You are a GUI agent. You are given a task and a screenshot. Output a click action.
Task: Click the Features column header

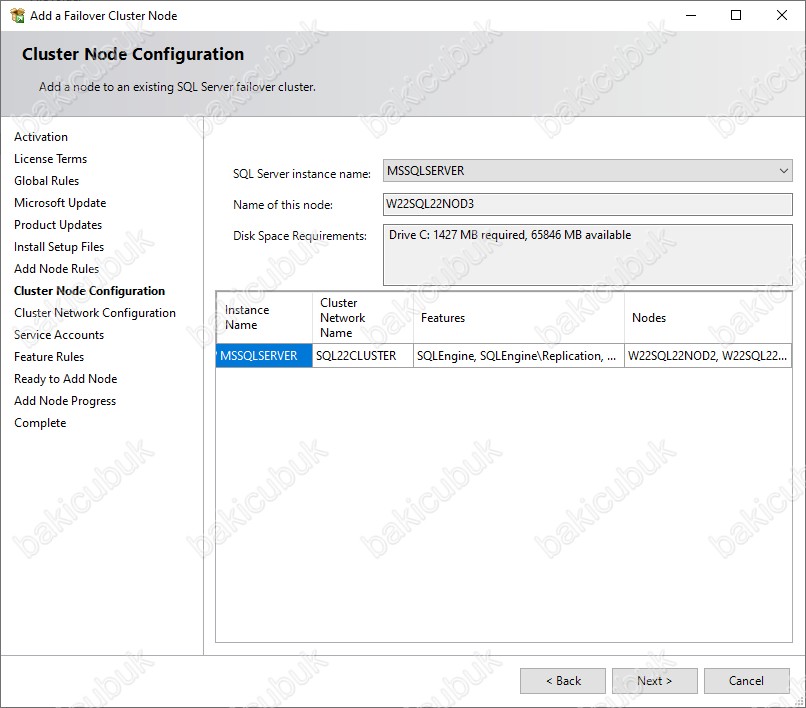coord(519,318)
